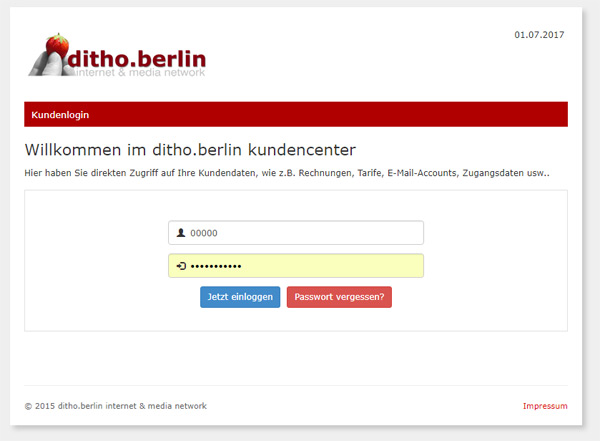Click the login arrow icon in password field

pos(181,266)
